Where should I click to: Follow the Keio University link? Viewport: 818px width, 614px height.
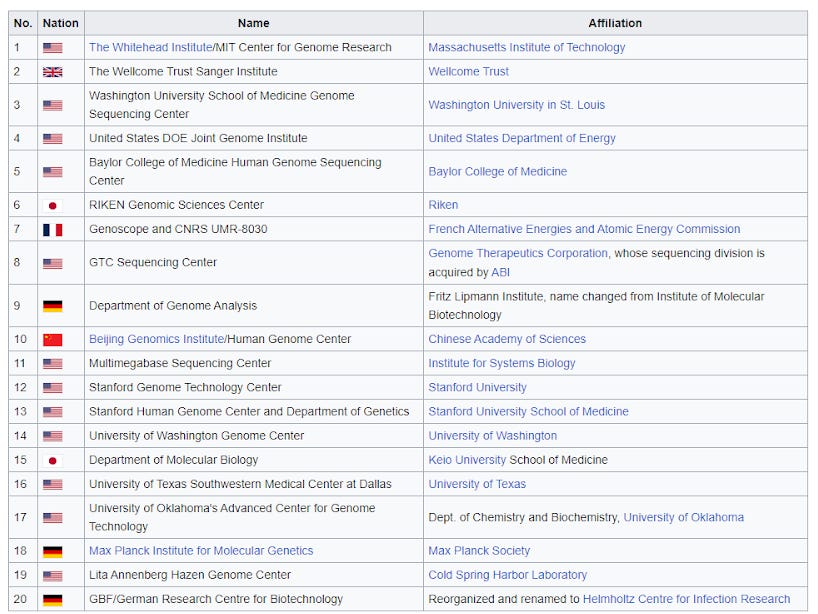[467, 460]
